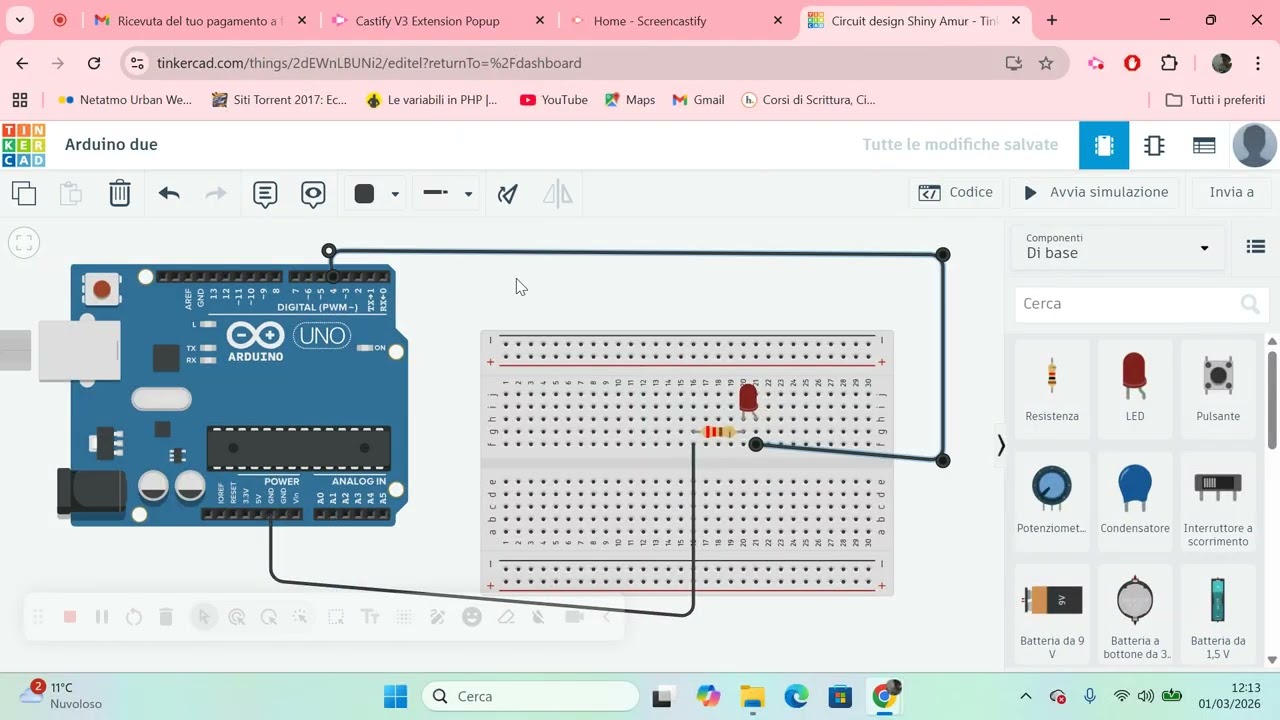The width and height of the screenshot is (1280, 720).
Task: Click the Windows taskbar Cerca search box
Action: [530, 696]
